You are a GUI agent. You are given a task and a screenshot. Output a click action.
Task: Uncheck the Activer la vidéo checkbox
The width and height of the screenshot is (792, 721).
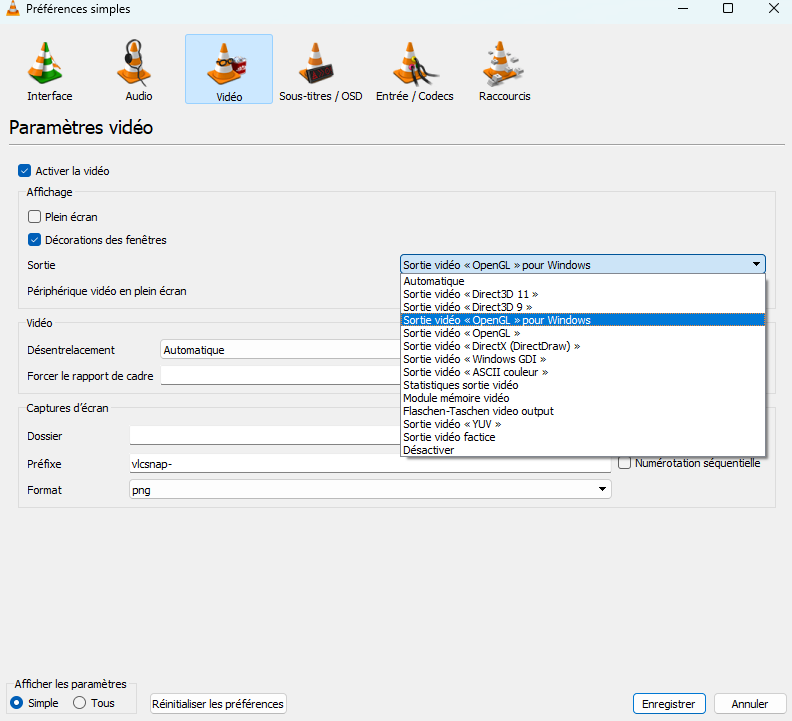pos(25,171)
